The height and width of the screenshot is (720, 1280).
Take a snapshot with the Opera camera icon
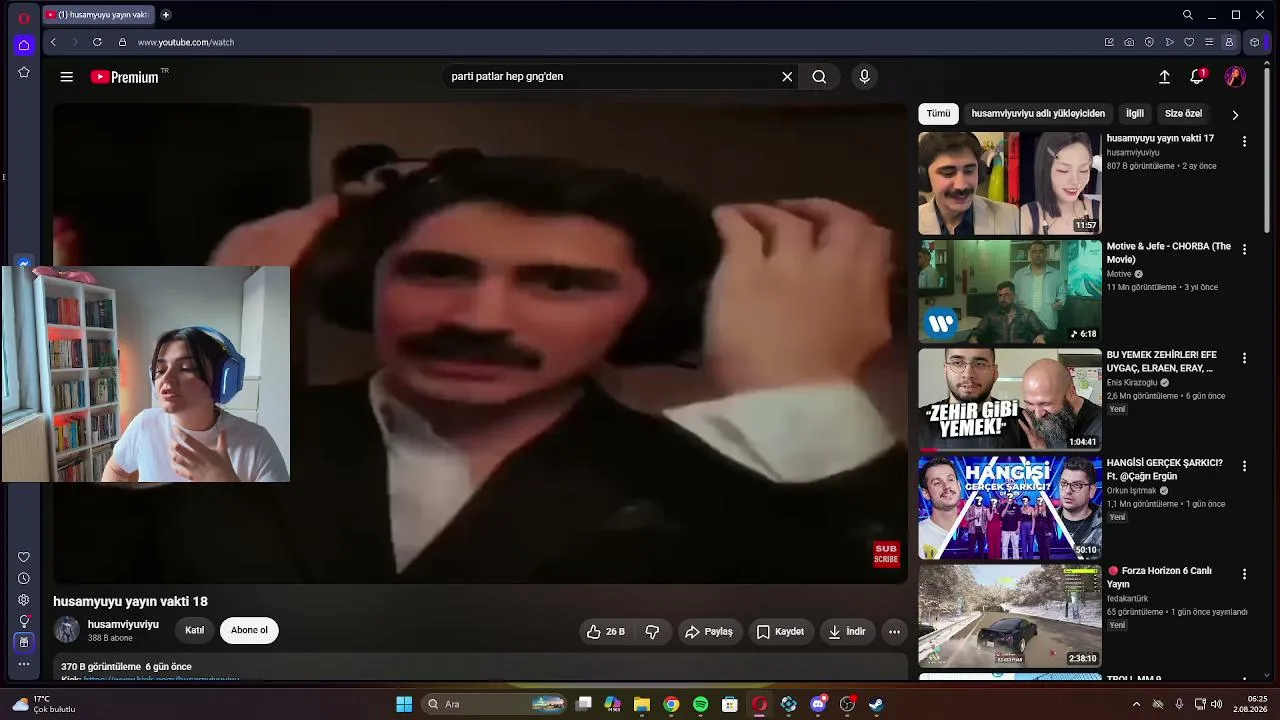[x=1129, y=42]
